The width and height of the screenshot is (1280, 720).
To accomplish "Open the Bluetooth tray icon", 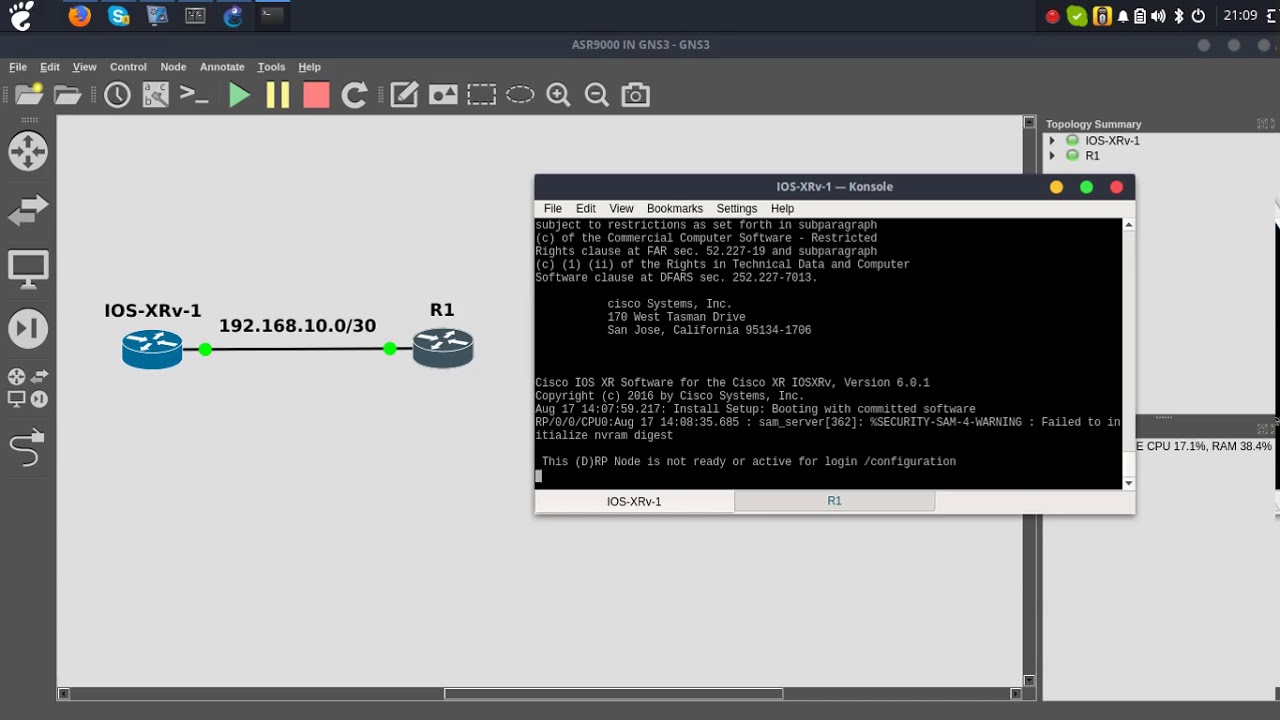I will tap(1178, 16).
